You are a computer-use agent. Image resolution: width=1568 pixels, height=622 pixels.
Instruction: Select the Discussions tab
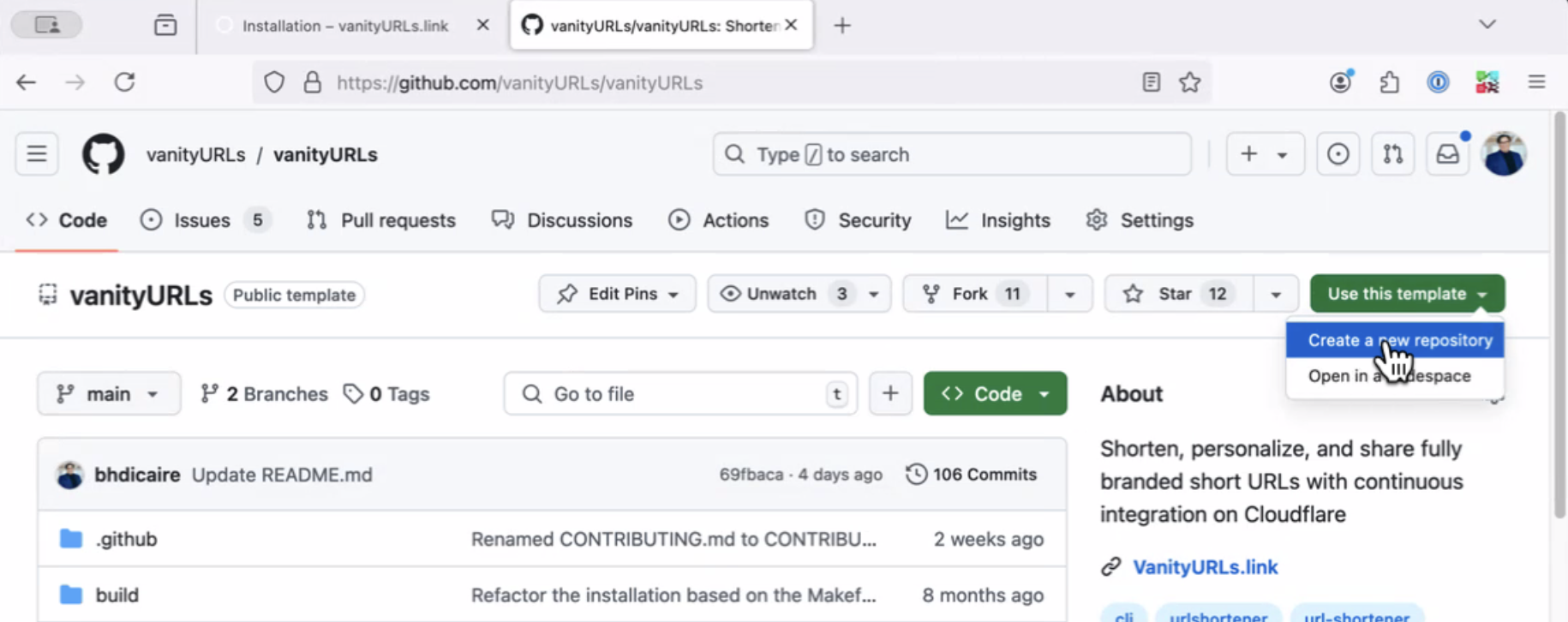[562, 220]
